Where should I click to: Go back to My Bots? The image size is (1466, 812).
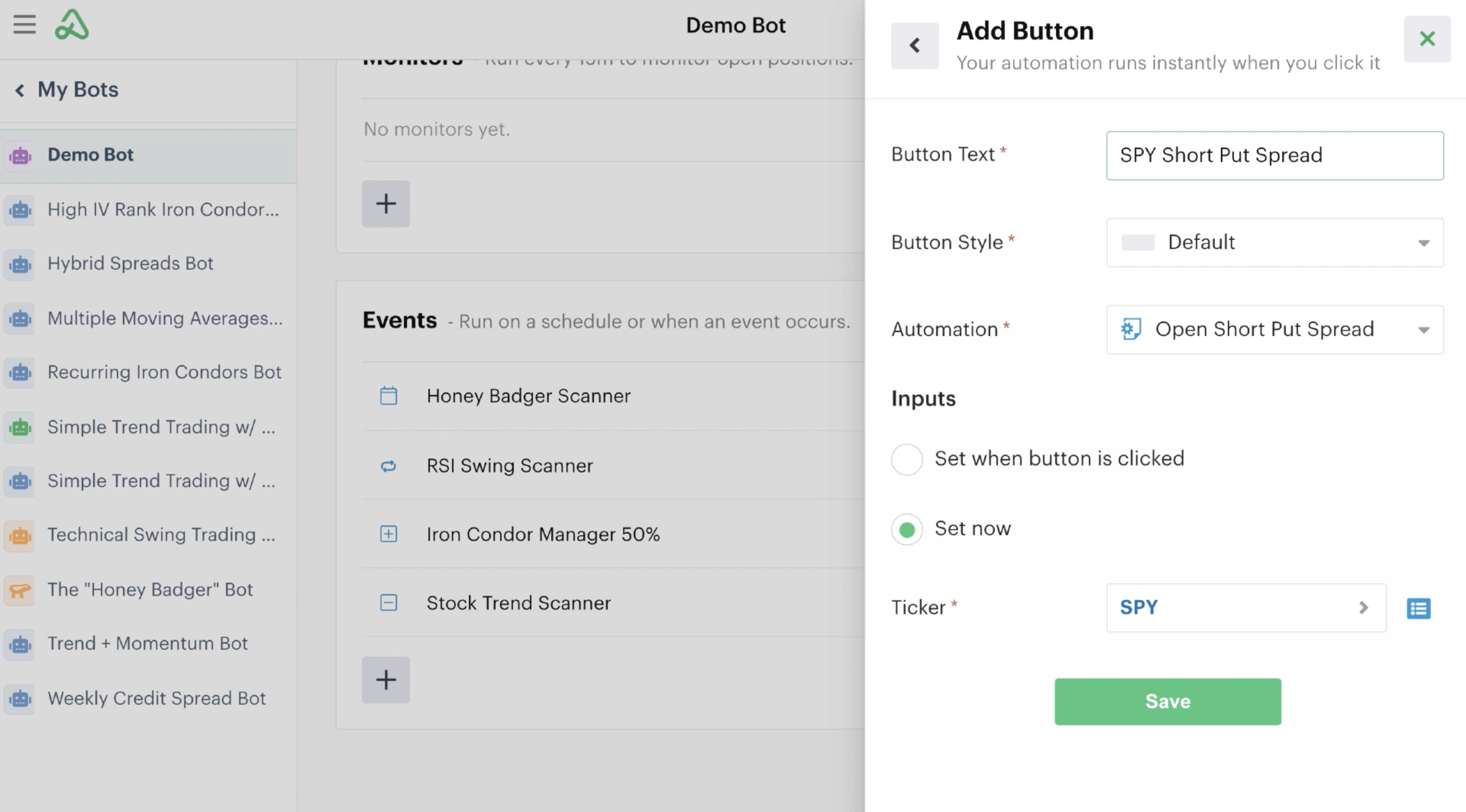(67, 90)
